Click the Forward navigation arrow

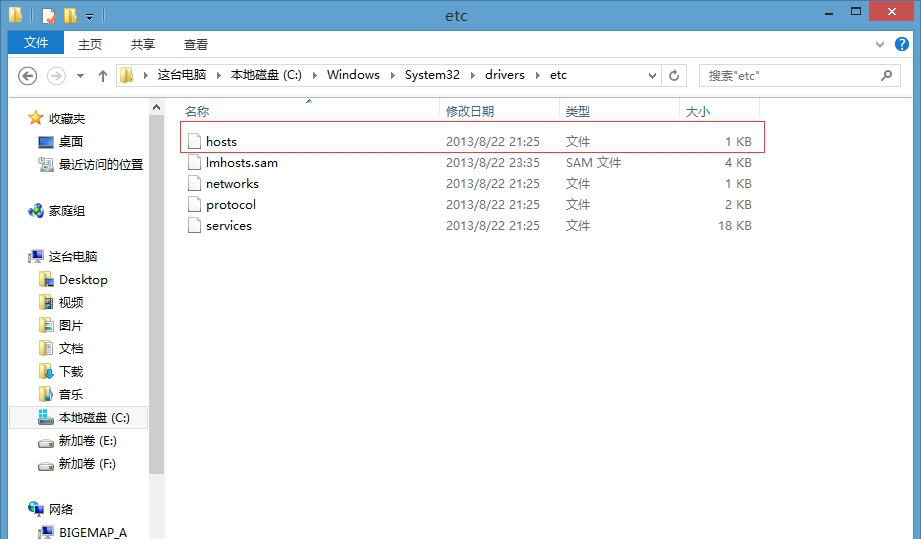pyautogui.click(x=56, y=76)
